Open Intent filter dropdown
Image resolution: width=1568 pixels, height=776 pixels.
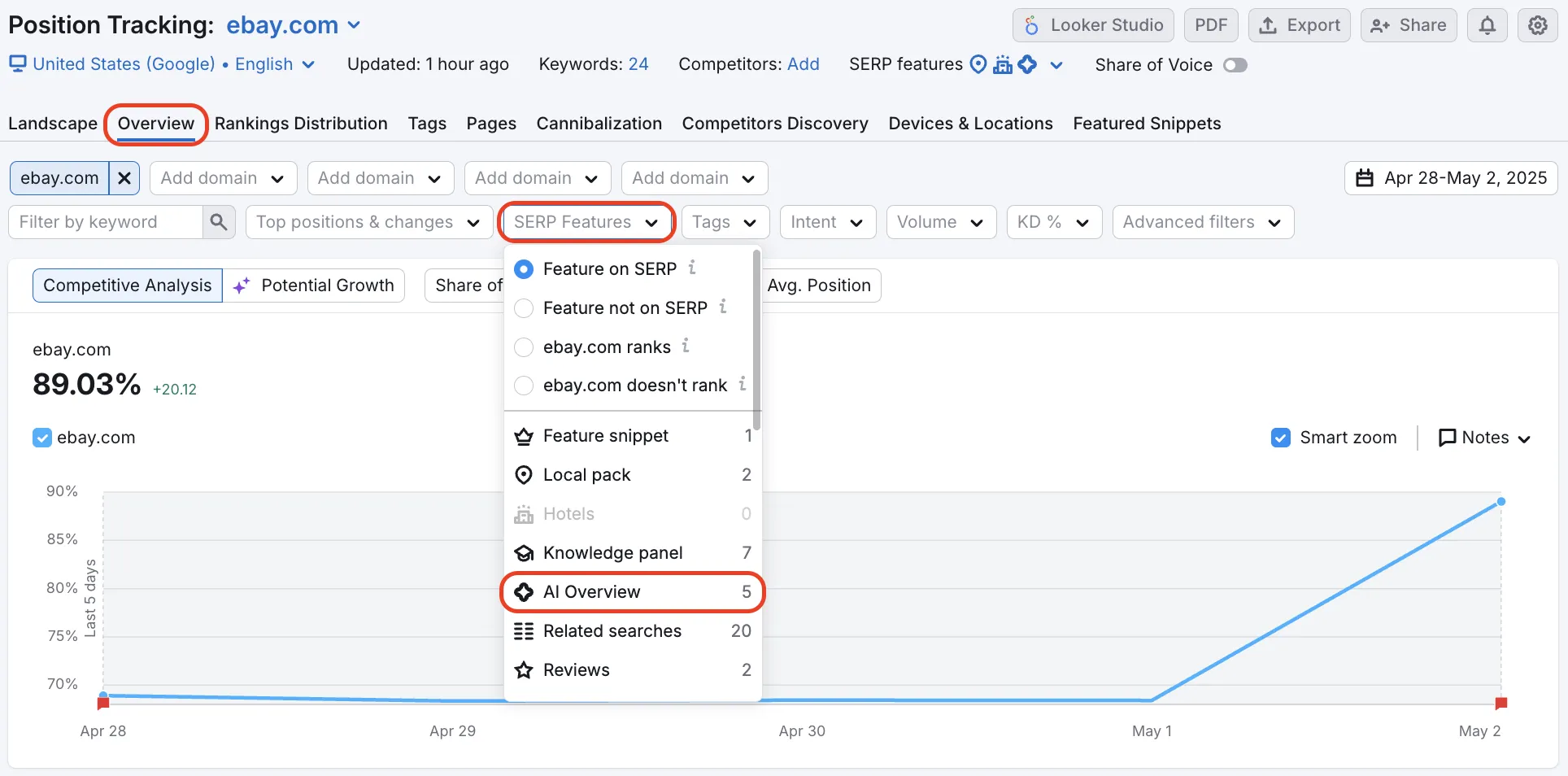tap(827, 222)
